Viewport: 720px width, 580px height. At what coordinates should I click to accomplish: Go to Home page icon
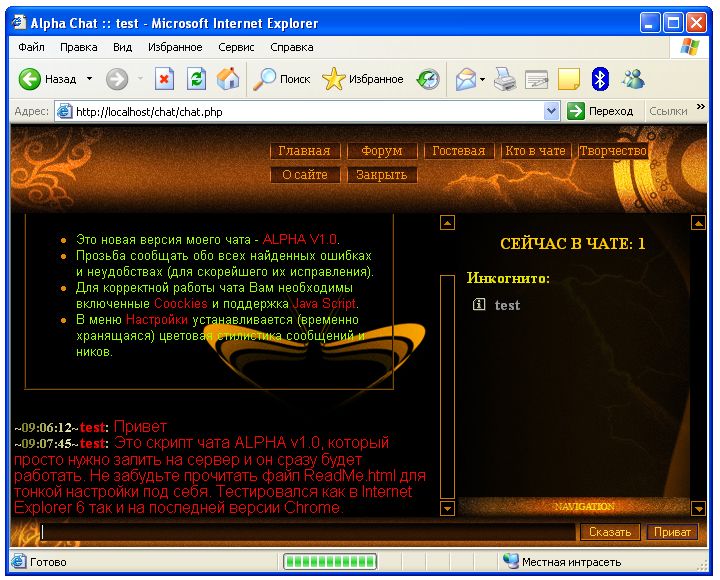(x=228, y=79)
